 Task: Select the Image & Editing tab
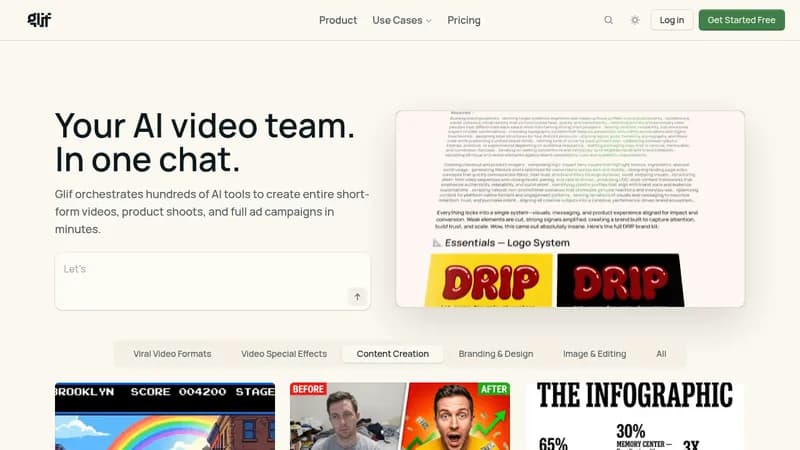(x=594, y=354)
